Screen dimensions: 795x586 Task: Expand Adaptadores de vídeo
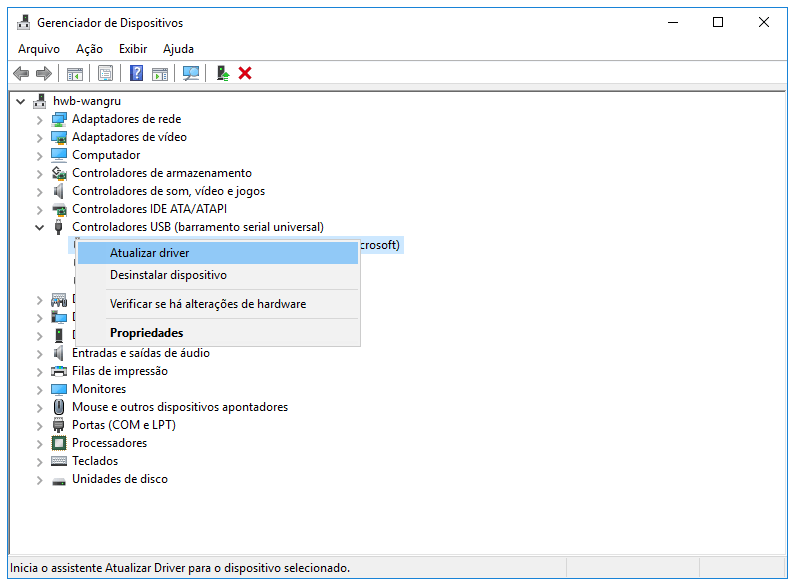40,138
